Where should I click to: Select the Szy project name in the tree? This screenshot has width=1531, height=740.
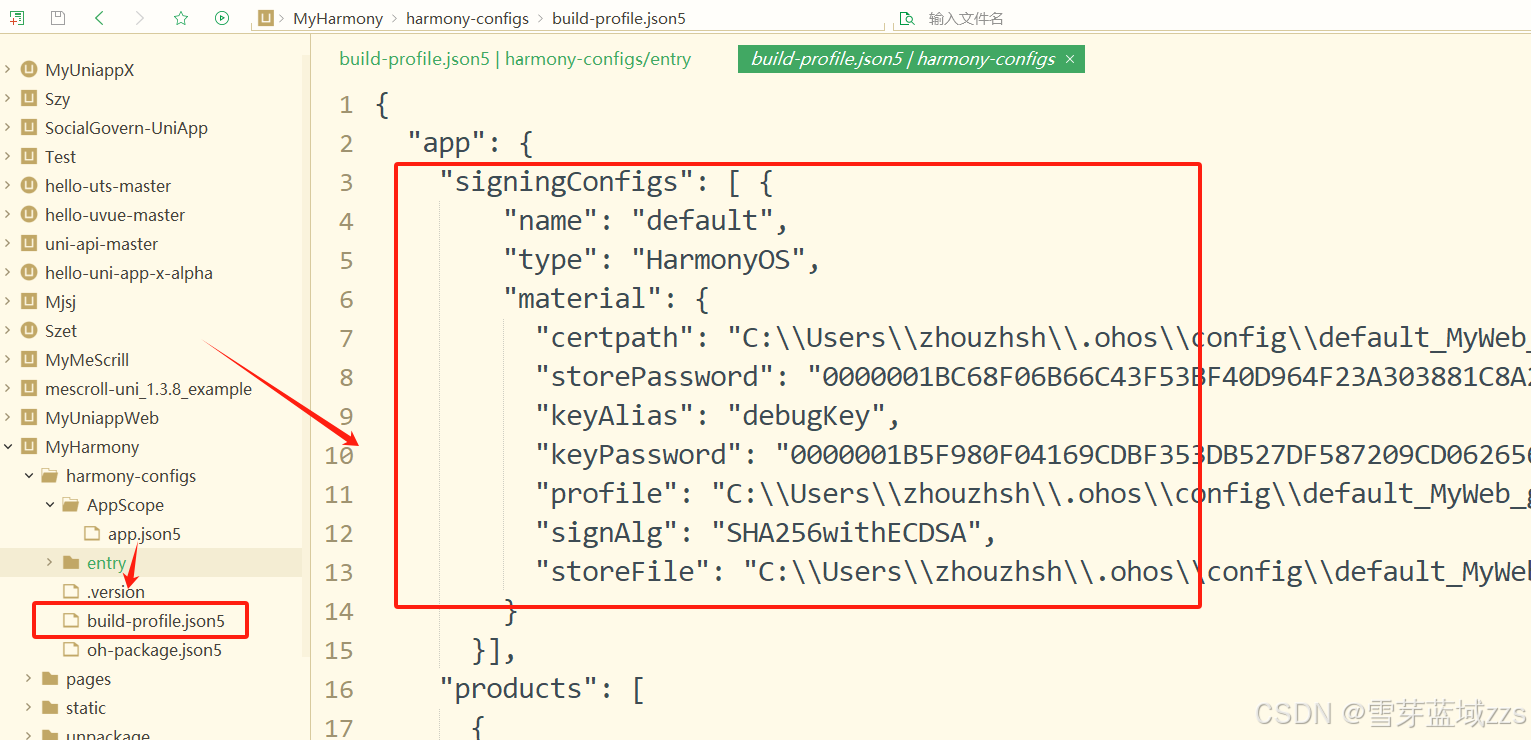57,99
